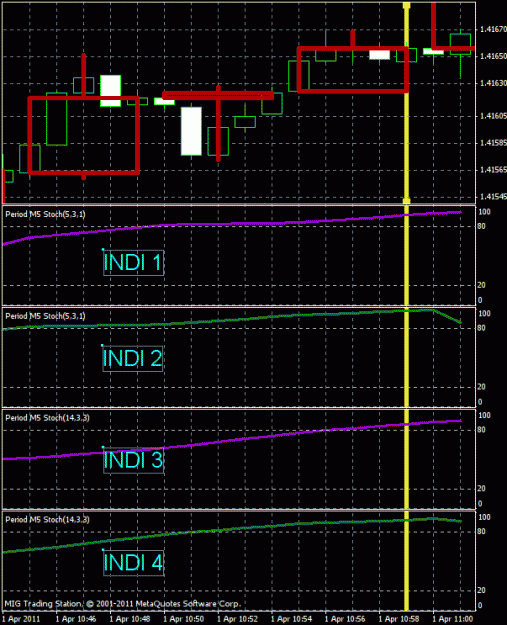The width and height of the screenshot is (507, 625).
Task: Select the INDI 3 text label
Action: click(133, 460)
